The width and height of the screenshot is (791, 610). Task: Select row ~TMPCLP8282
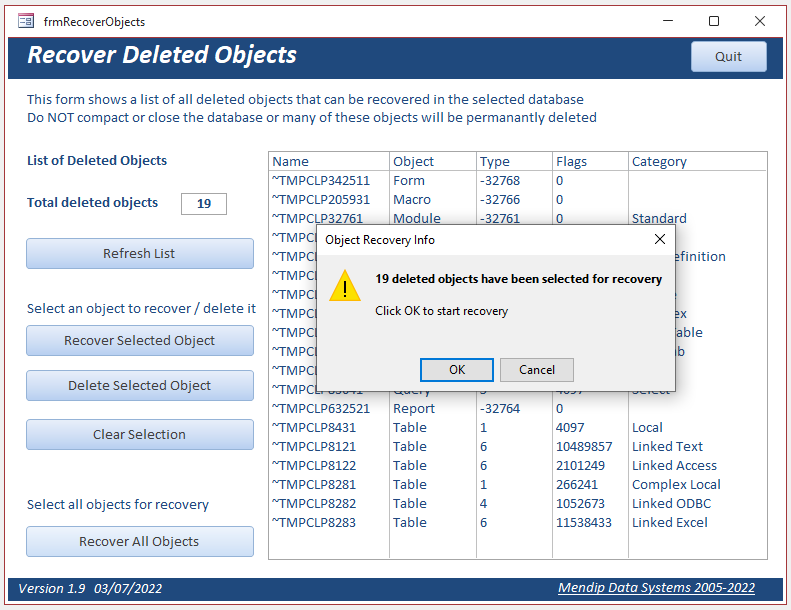click(x=518, y=504)
